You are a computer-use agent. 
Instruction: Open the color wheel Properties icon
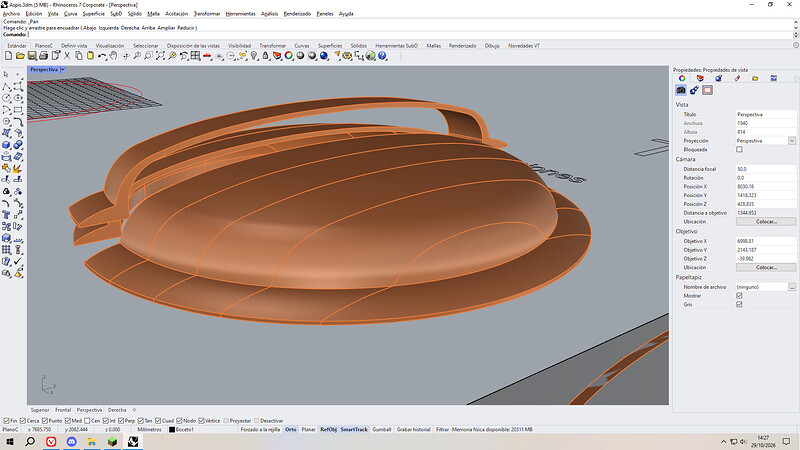click(x=289, y=56)
